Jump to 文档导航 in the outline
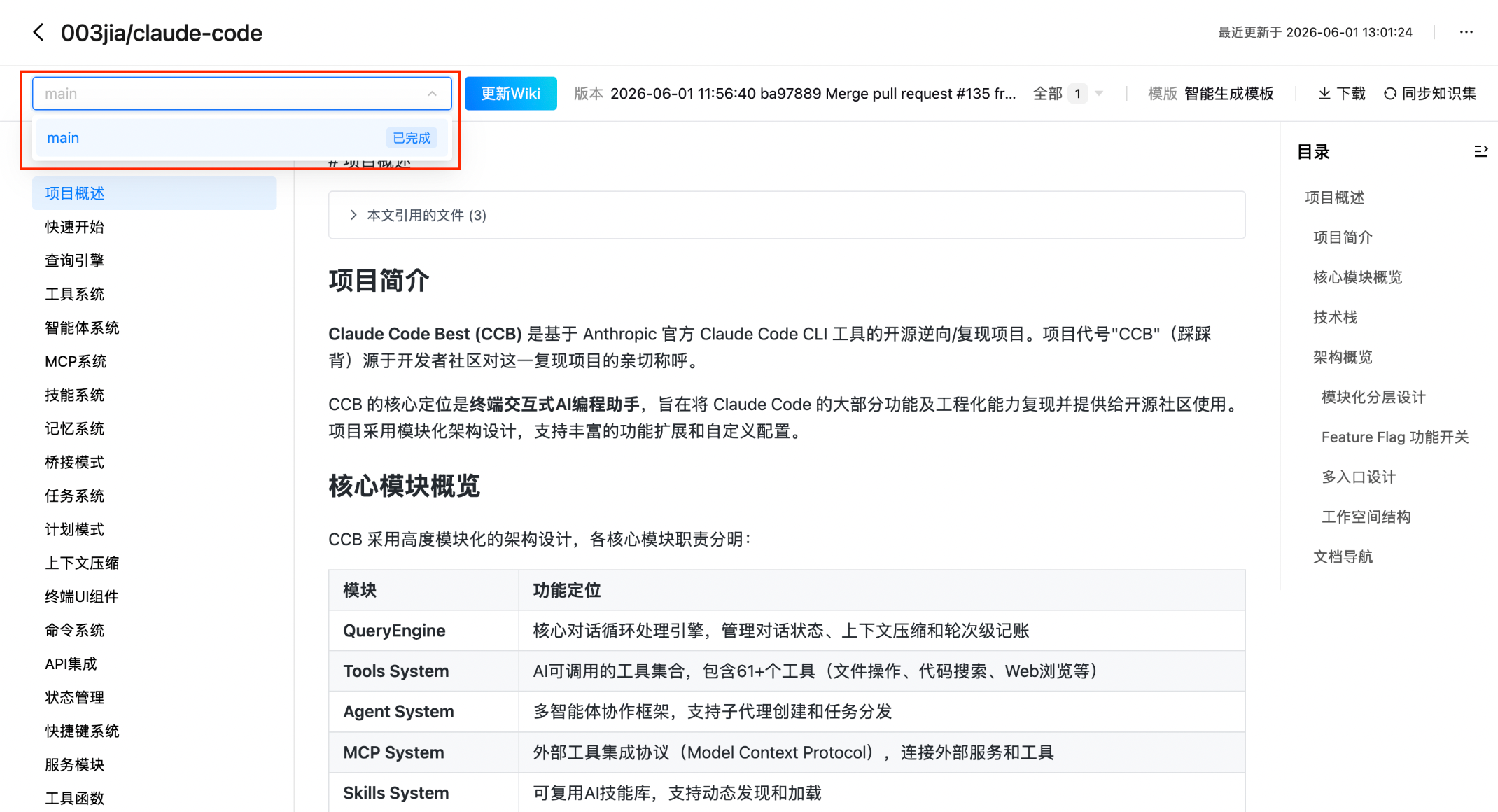The image size is (1498, 812). point(1343,556)
